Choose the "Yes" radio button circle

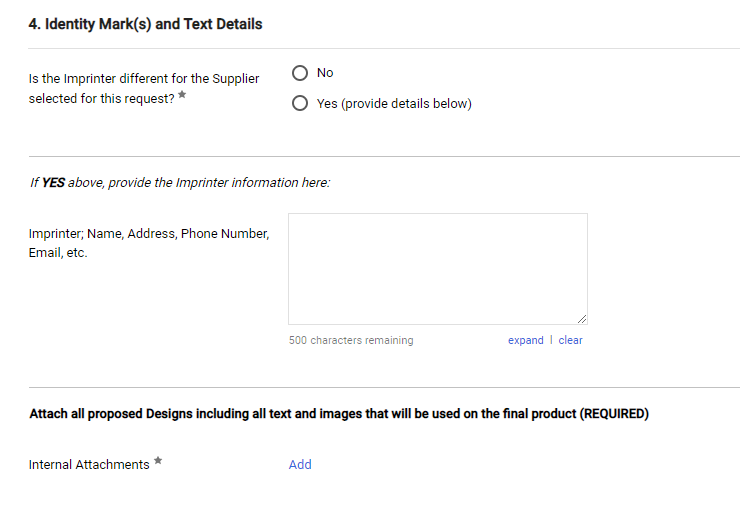coord(300,104)
